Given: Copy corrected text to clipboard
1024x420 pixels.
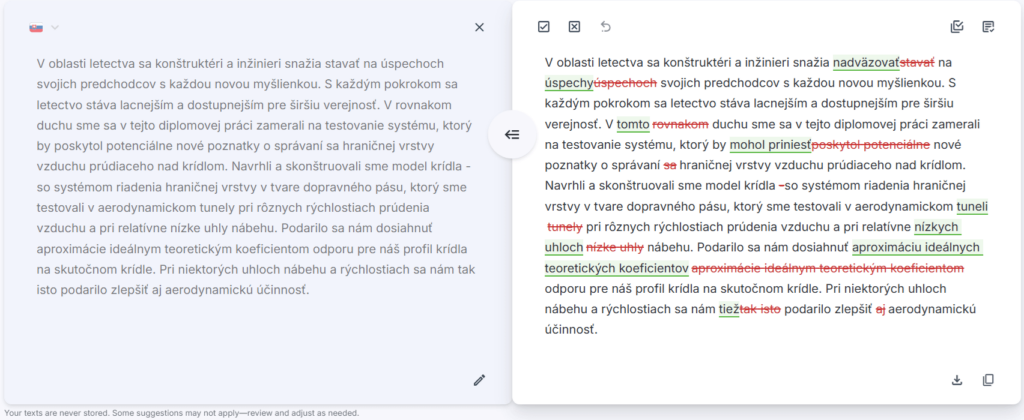Looking at the screenshot, I should click(x=988, y=380).
